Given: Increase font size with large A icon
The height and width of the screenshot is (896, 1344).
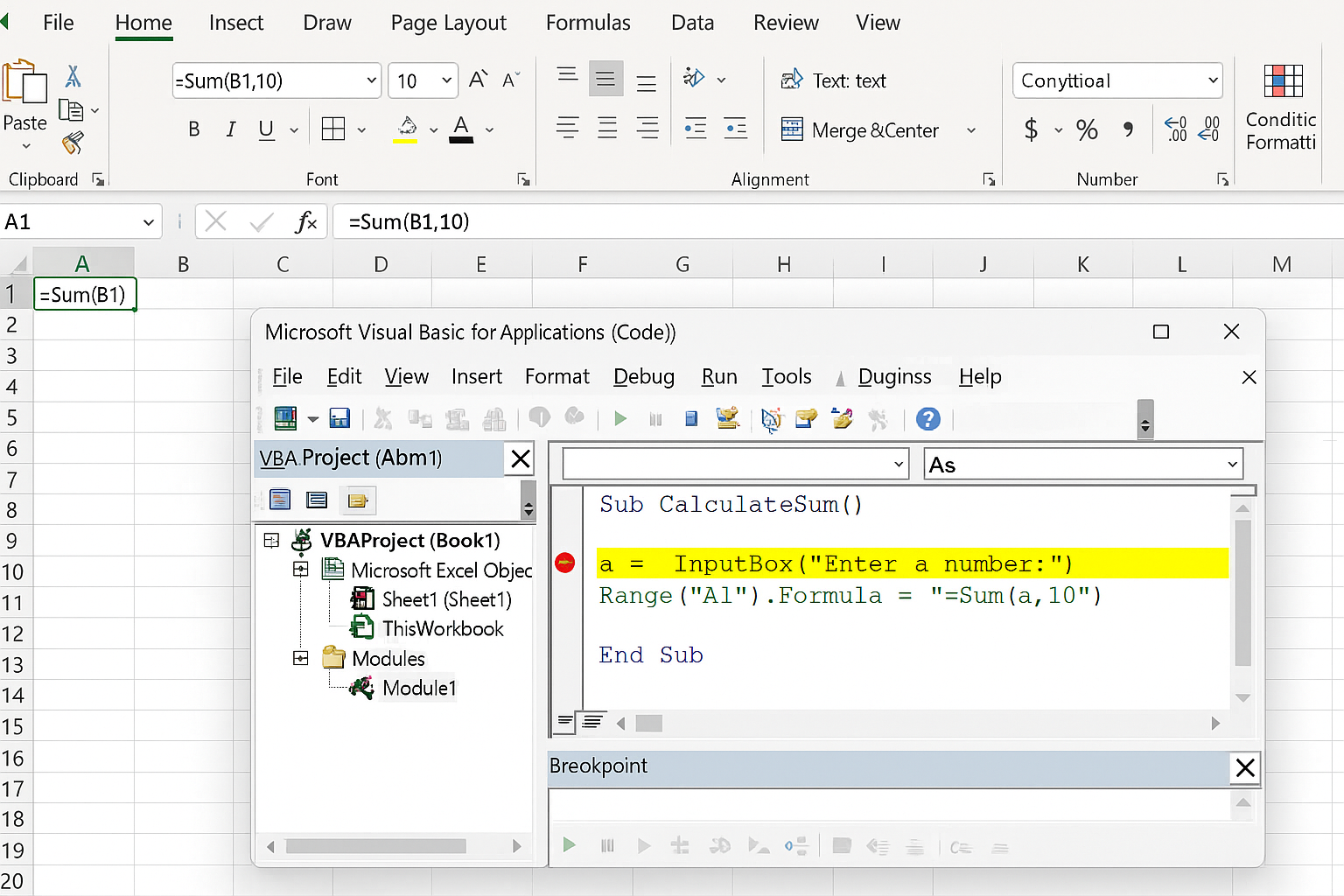Looking at the screenshot, I should pyautogui.click(x=478, y=80).
